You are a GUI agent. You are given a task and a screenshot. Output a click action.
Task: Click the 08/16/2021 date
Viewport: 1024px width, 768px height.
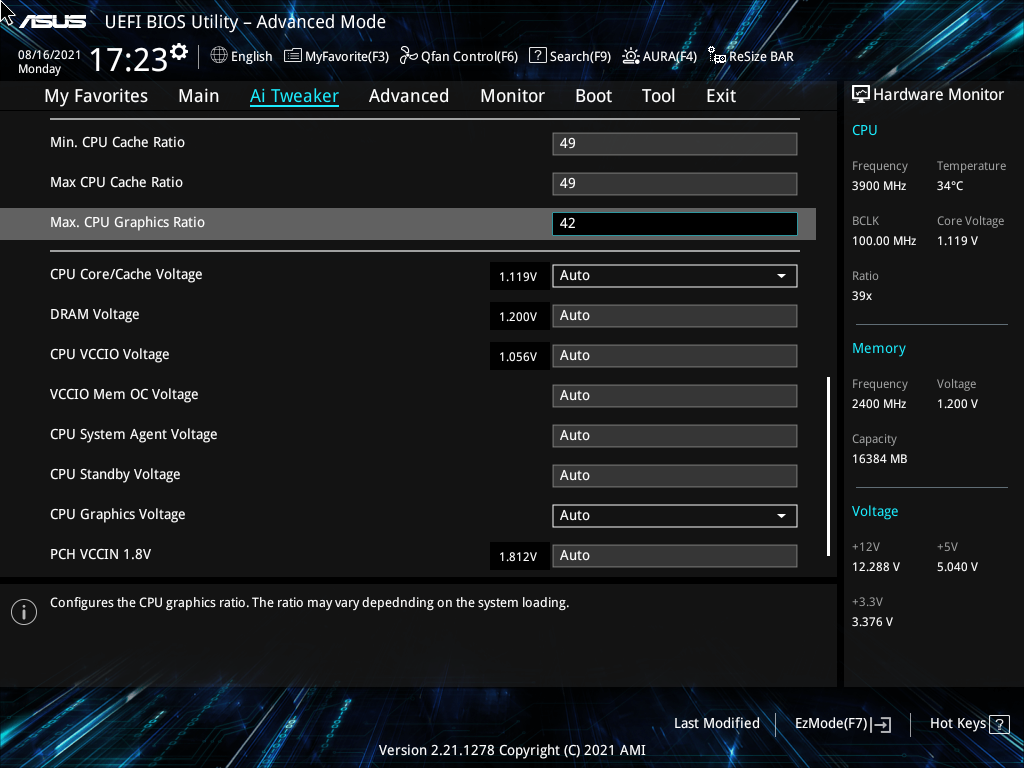tap(50, 55)
